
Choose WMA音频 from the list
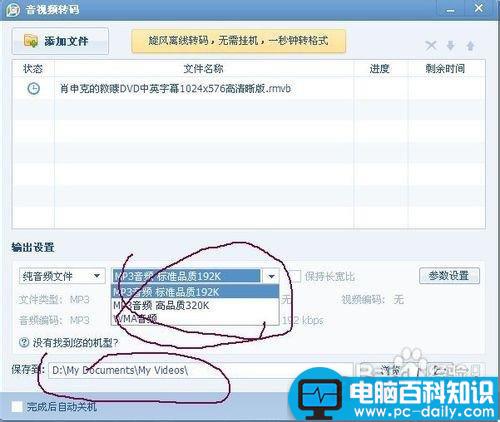(x=195, y=318)
